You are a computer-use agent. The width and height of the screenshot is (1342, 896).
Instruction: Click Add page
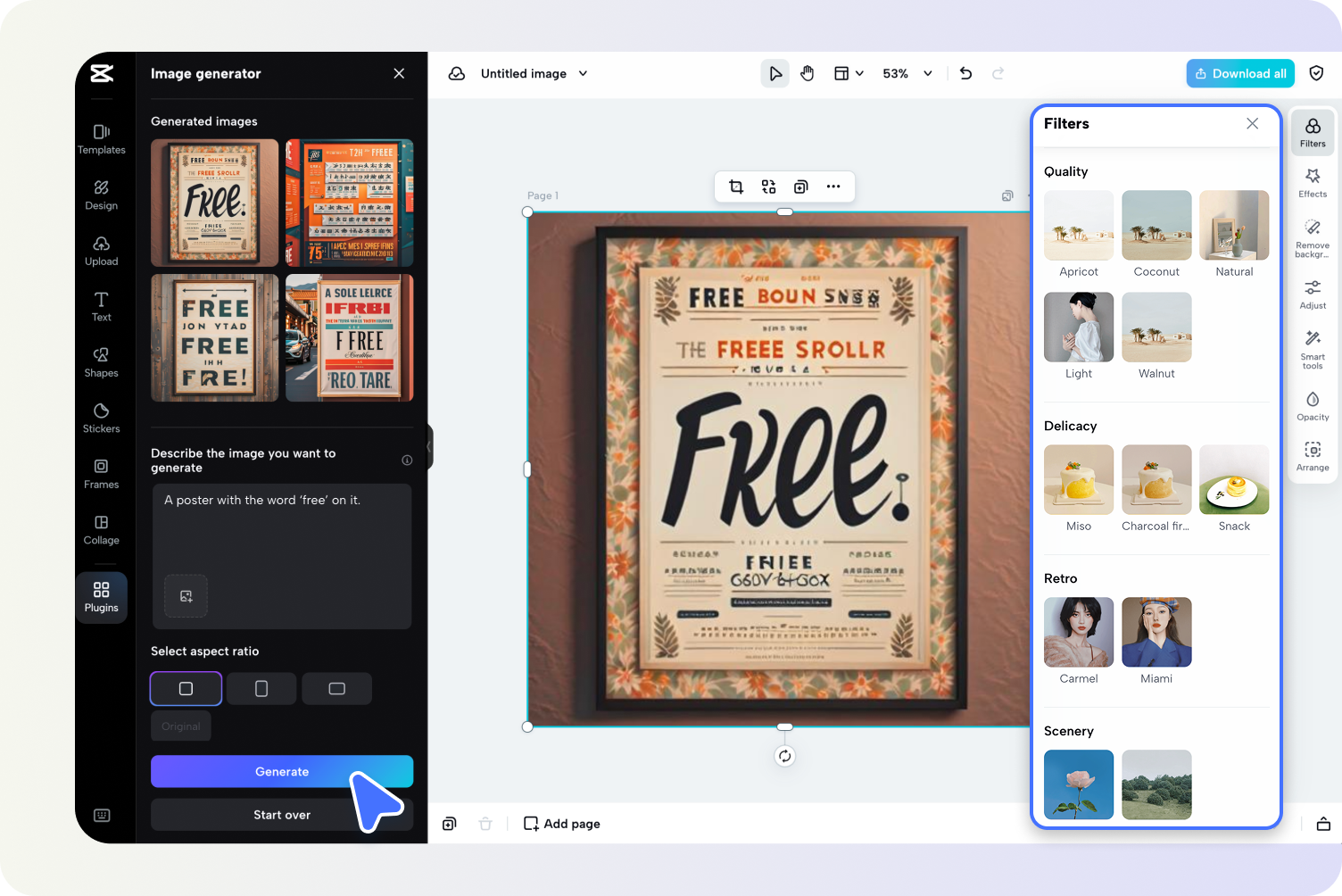[562, 824]
